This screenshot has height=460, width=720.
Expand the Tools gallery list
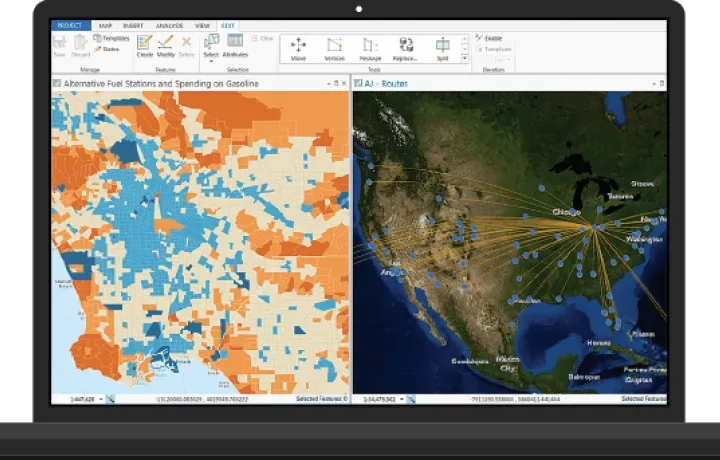click(465, 59)
